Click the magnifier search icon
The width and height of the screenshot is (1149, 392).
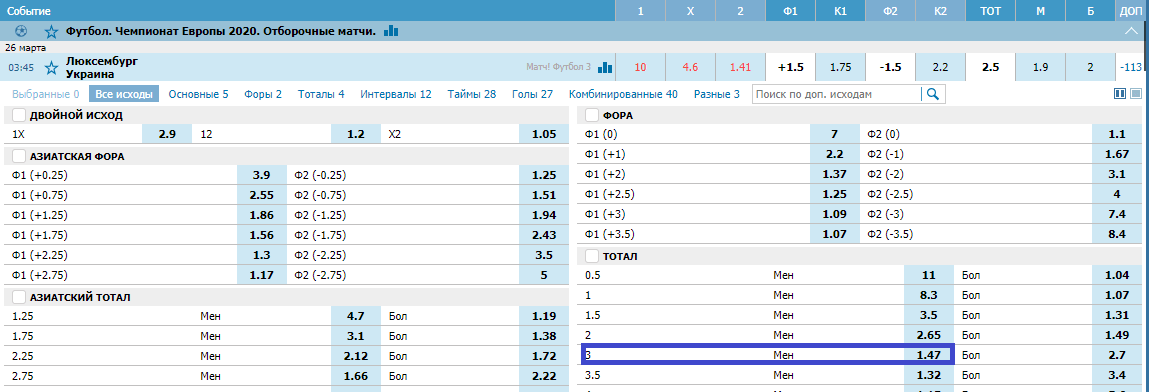[x=933, y=94]
